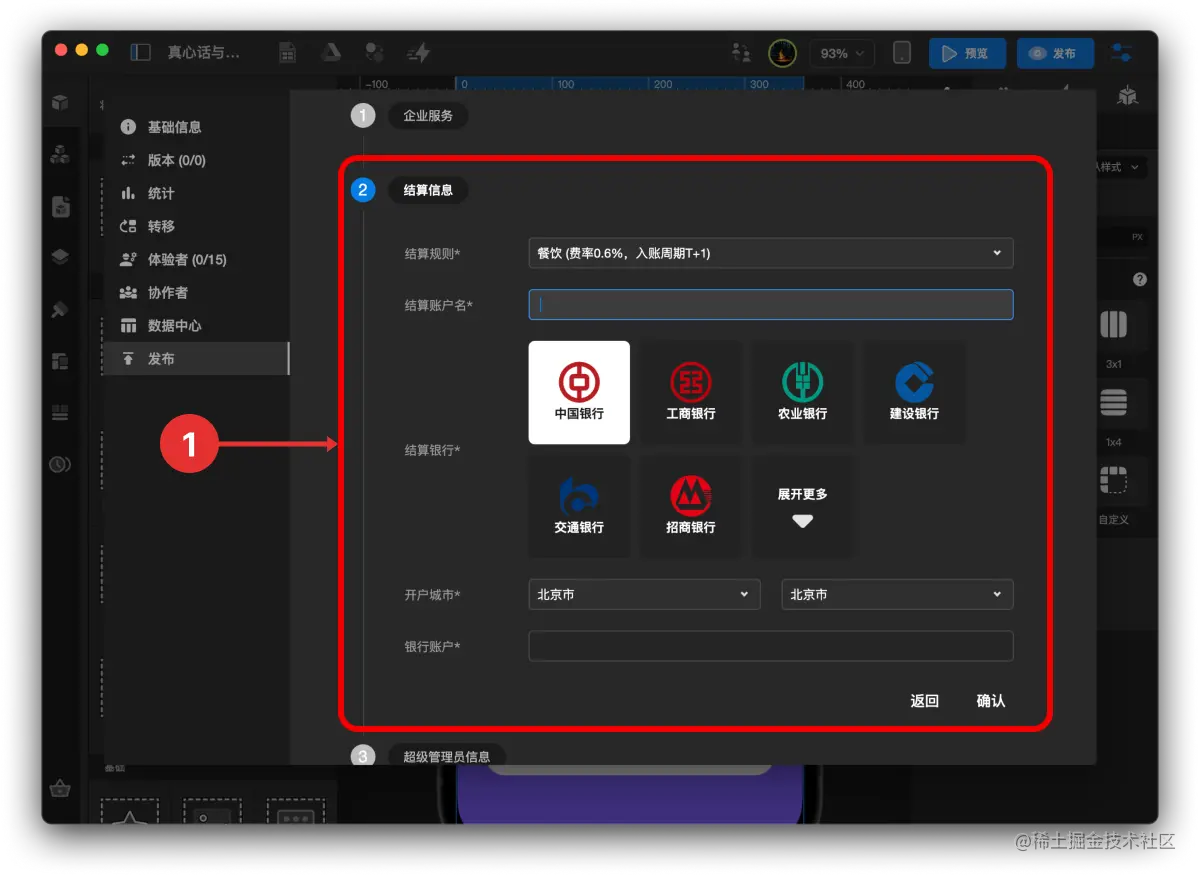
Task: Select the pin icon in left rail
Action: tap(60, 309)
